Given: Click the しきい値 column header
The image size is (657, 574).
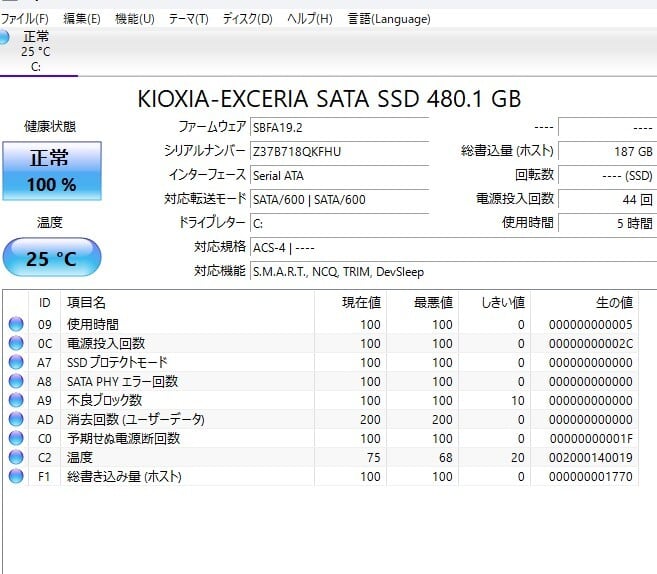Looking at the screenshot, I should (x=494, y=302).
